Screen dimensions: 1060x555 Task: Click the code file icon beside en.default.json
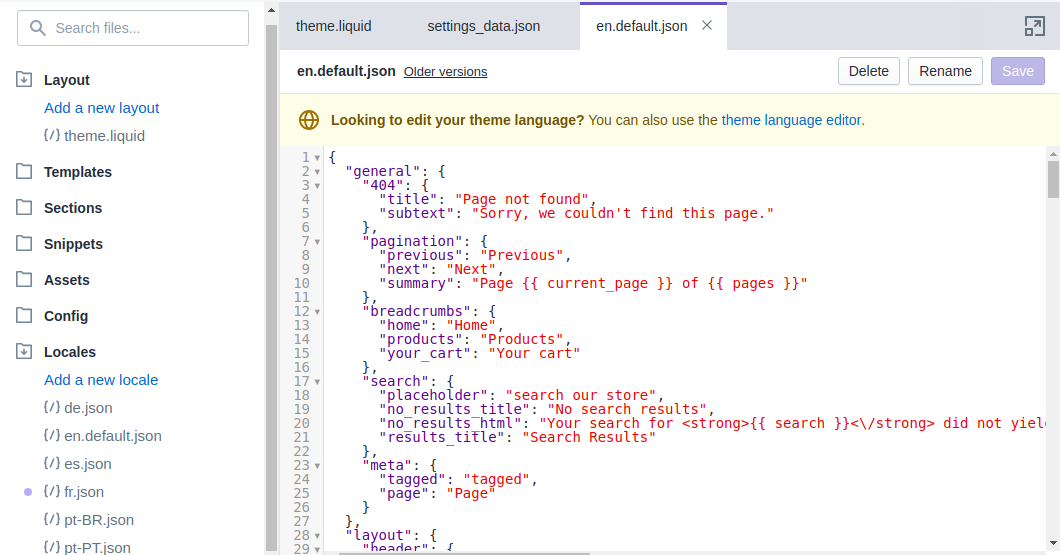[52, 435]
